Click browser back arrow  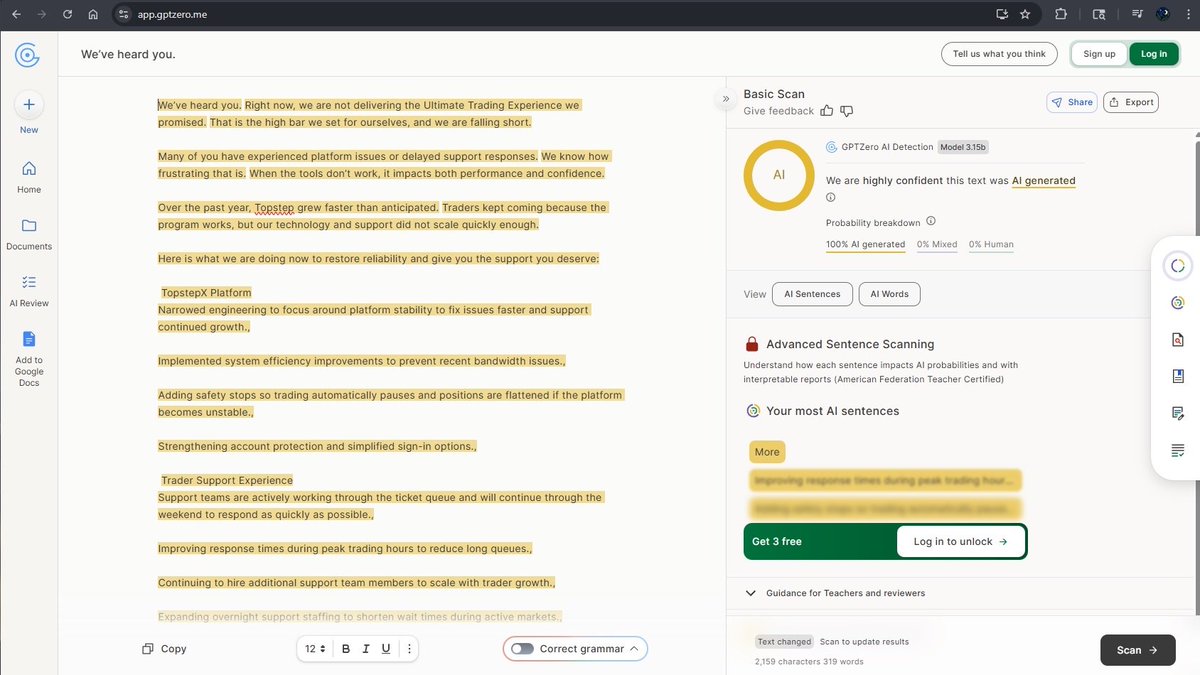click(x=16, y=15)
